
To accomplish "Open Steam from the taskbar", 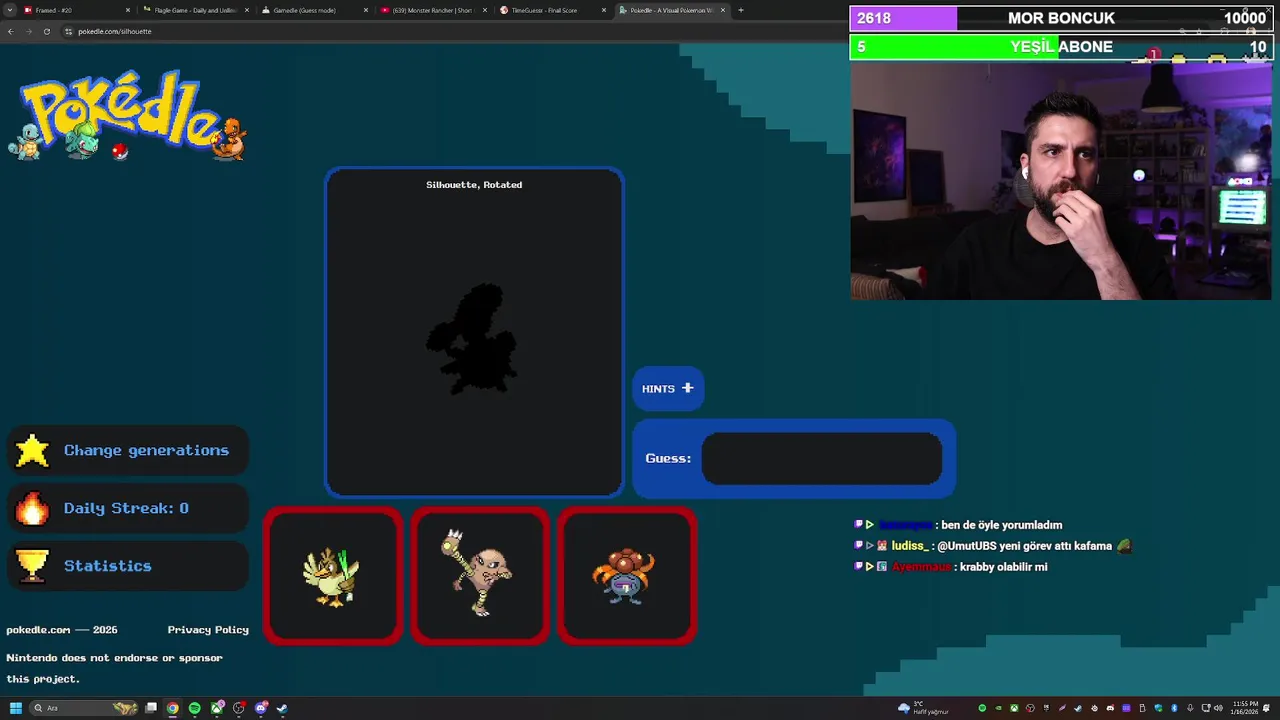I will pos(283,708).
